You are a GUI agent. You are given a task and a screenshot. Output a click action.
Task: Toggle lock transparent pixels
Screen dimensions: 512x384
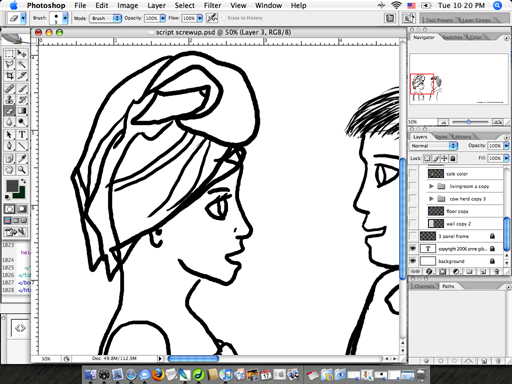click(x=427, y=158)
